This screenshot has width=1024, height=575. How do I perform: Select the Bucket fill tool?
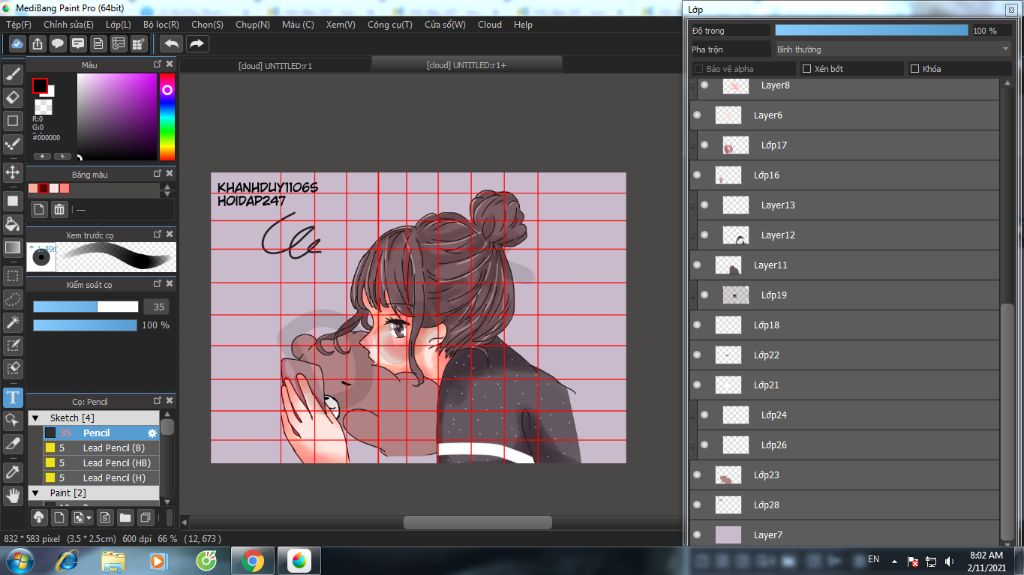click(12, 224)
